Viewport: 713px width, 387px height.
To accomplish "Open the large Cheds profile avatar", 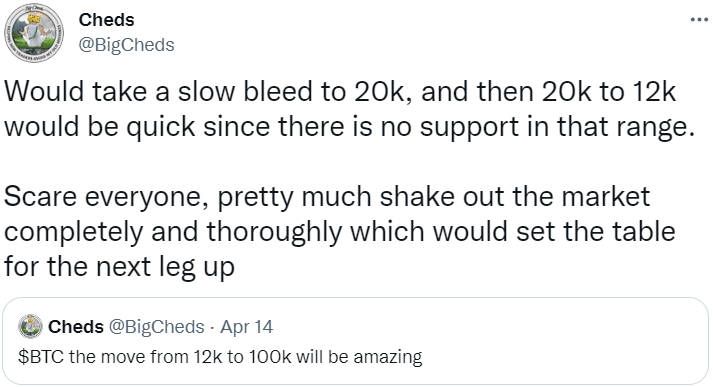I will point(34,33).
